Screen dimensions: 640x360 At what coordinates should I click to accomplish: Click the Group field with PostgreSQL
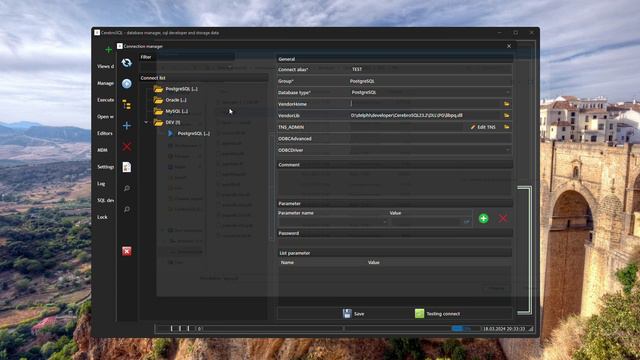click(431, 81)
